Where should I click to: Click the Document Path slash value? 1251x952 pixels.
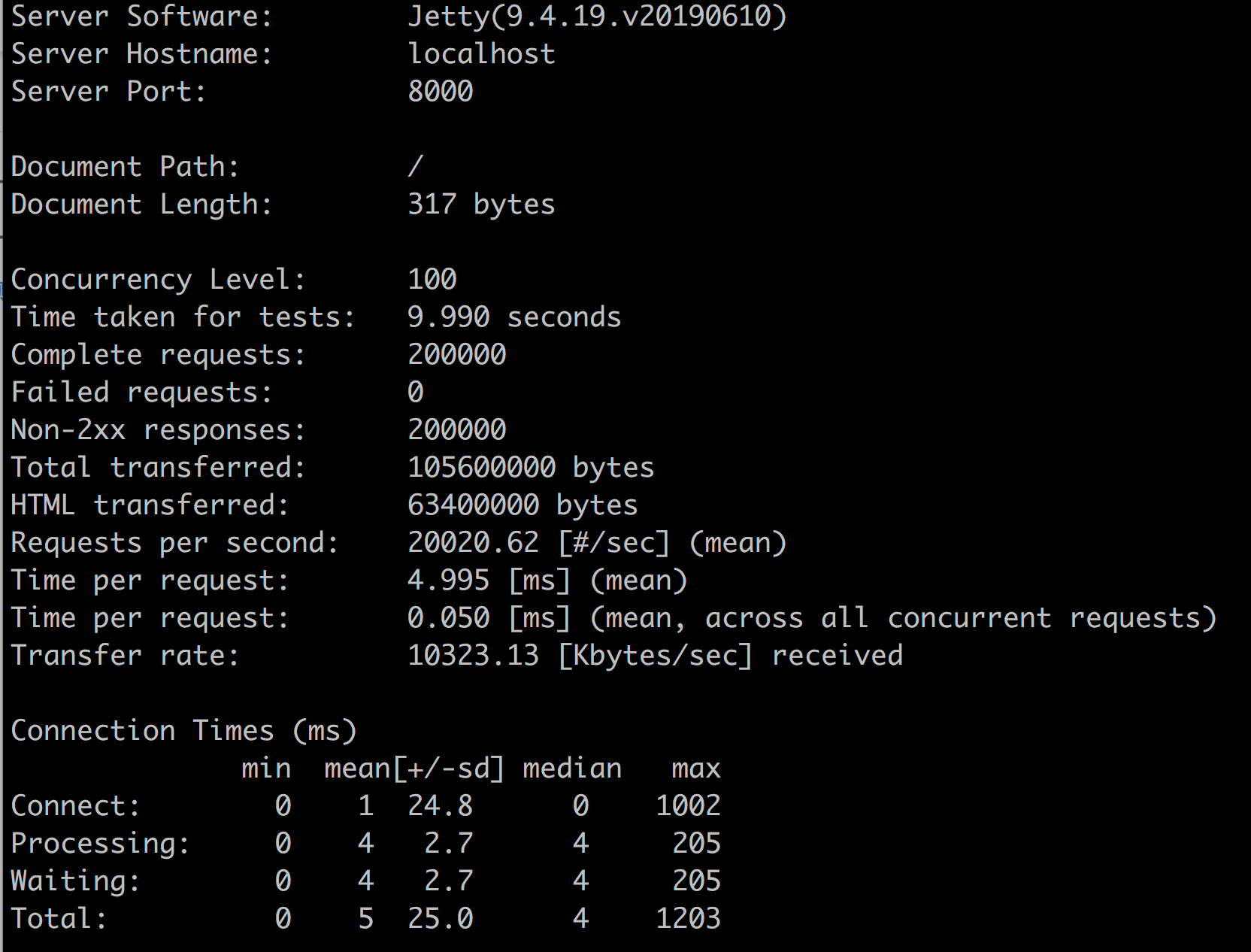[416, 166]
